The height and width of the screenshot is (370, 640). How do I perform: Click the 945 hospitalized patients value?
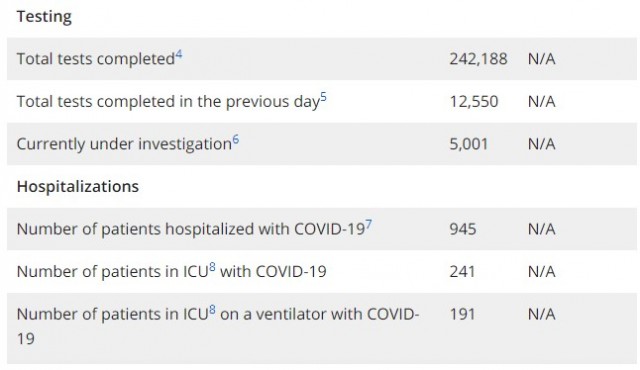coord(463,229)
